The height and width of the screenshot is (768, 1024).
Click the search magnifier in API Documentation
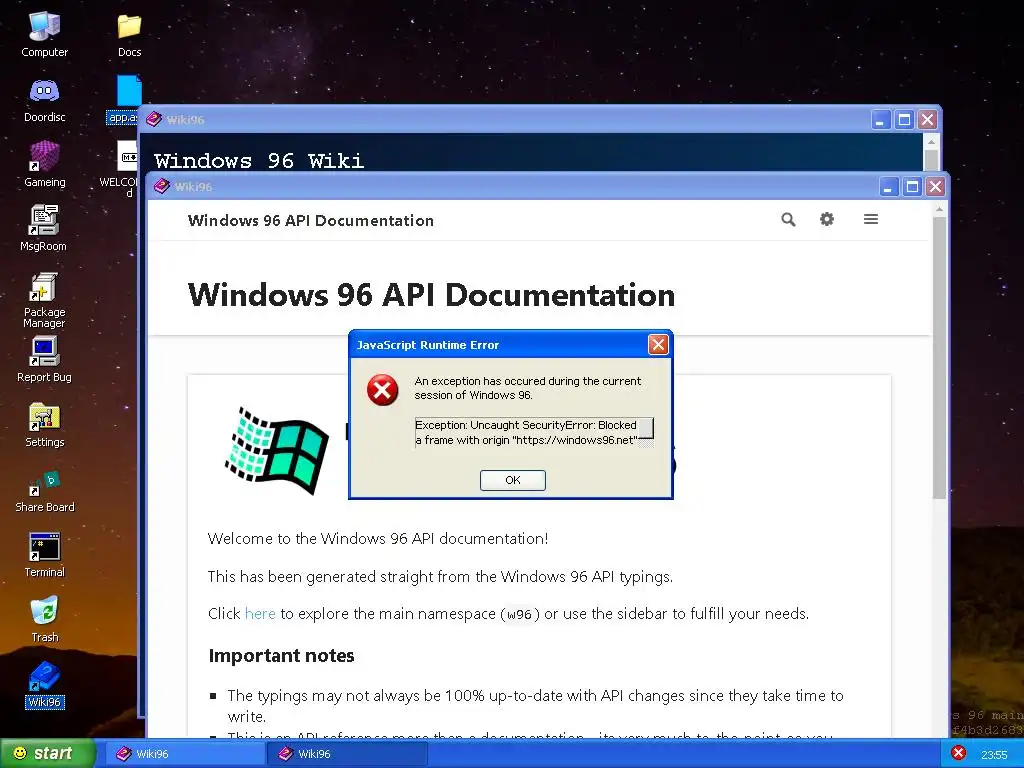(x=788, y=219)
